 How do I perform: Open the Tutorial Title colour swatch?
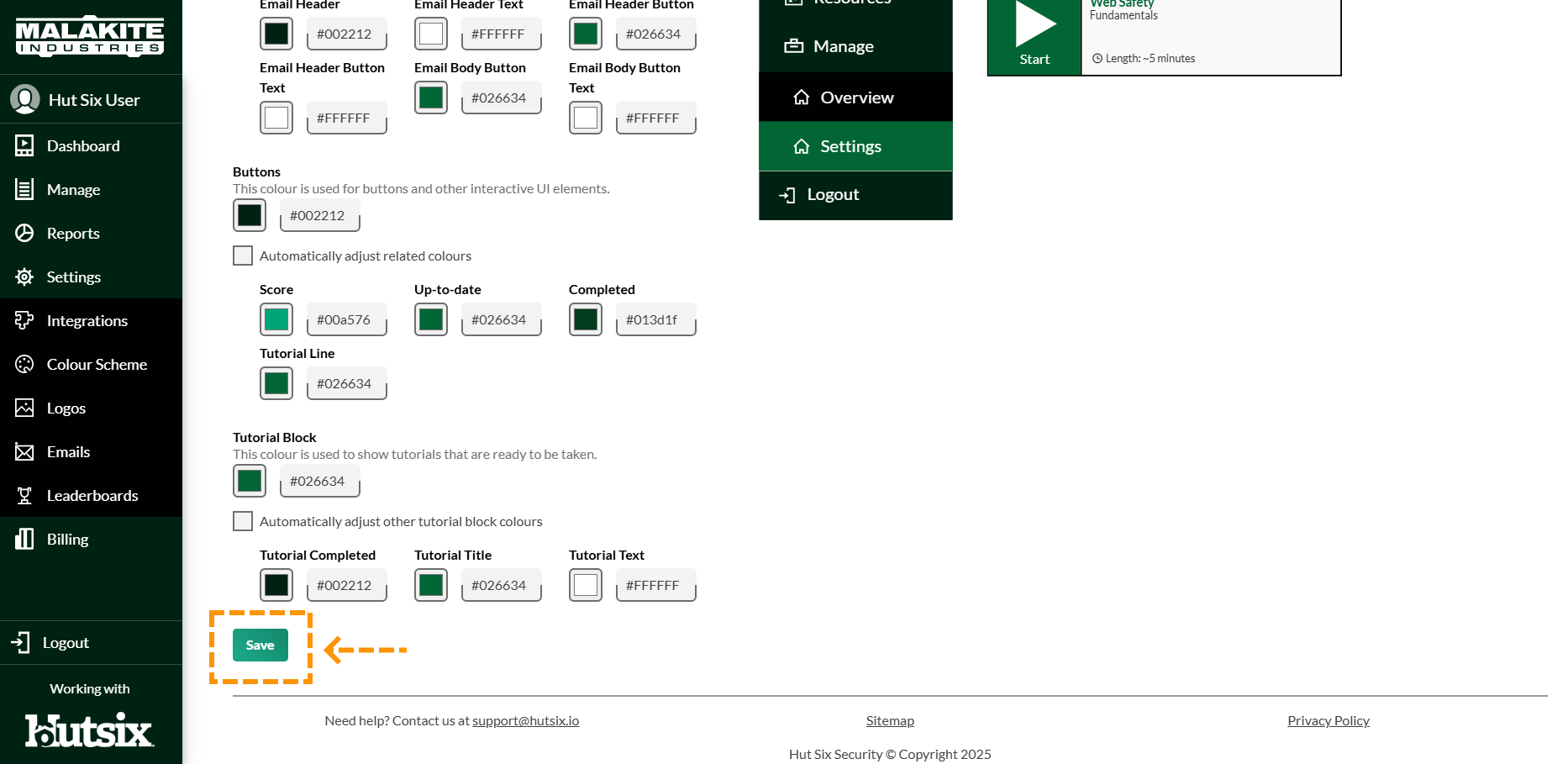click(x=431, y=585)
